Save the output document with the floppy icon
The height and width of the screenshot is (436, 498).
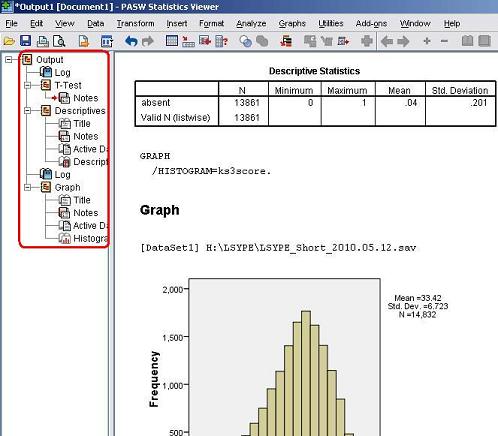pyautogui.click(x=26, y=41)
